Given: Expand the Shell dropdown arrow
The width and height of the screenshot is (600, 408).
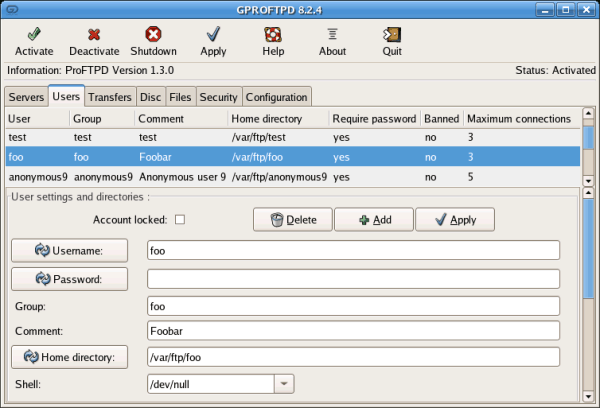Looking at the screenshot, I should pyautogui.click(x=284, y=384).
